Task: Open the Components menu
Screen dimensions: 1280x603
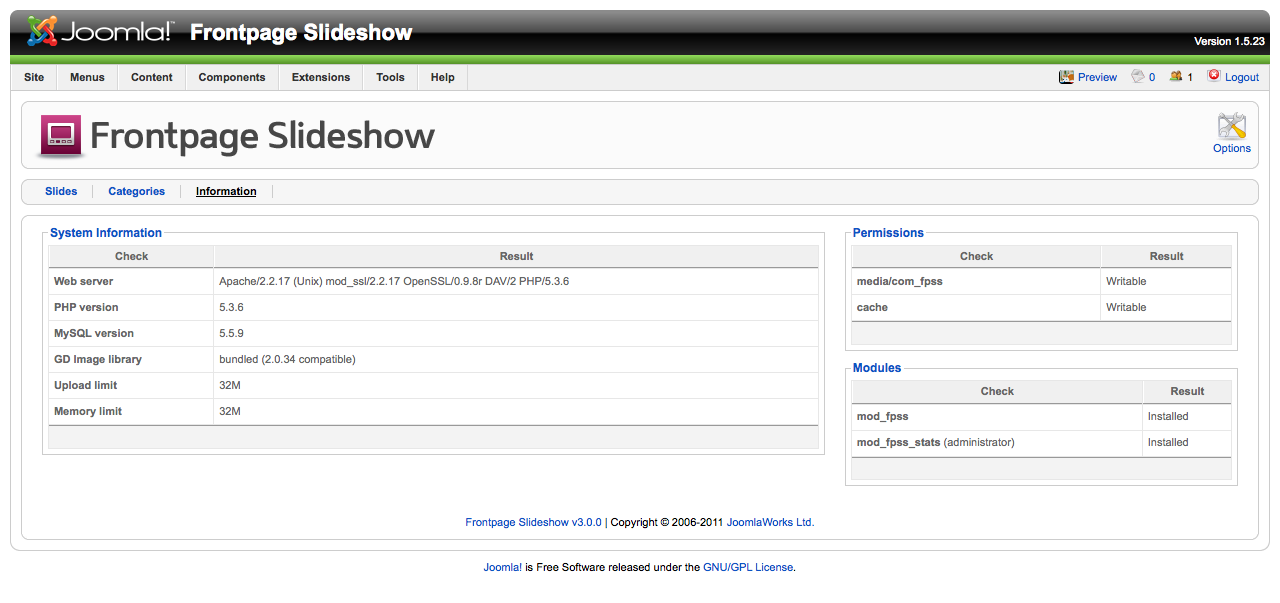Action: click(232, 77)
